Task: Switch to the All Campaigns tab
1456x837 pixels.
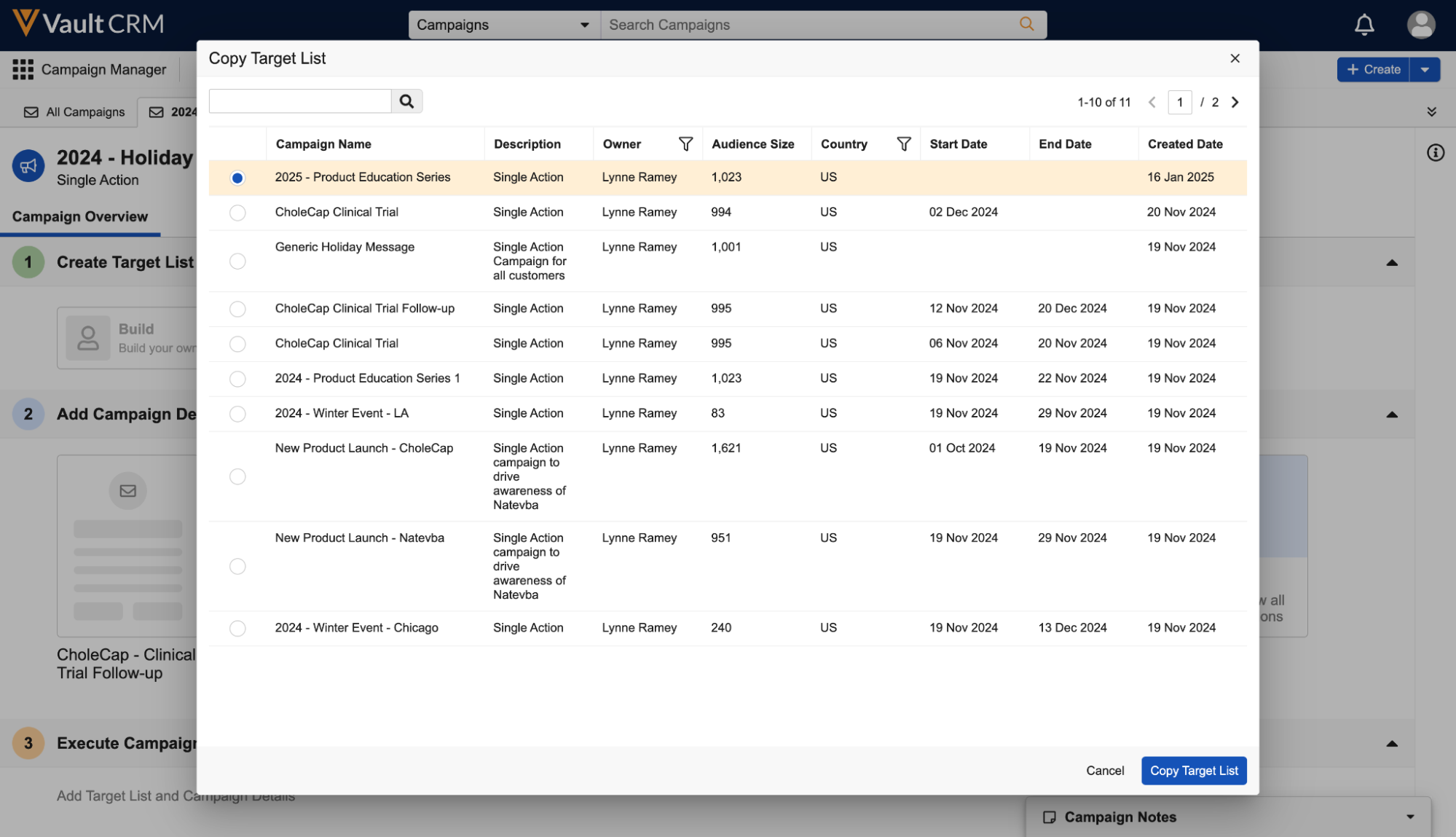Action: point(74,112)
